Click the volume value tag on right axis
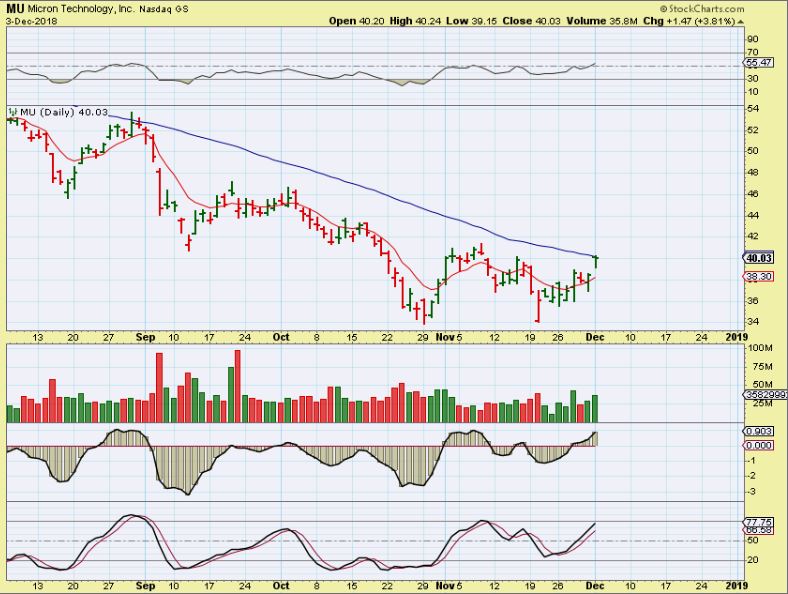 (x=766, y=395)
